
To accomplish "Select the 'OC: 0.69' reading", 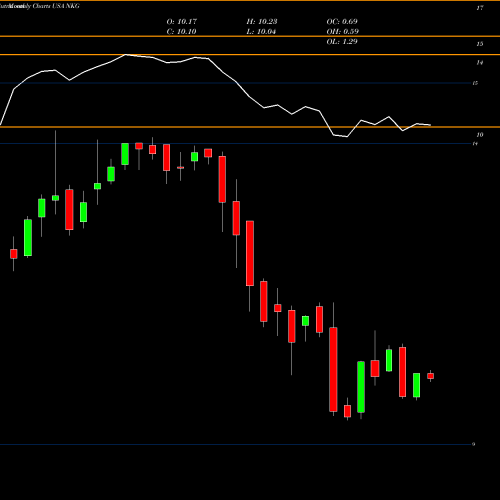I will (342, 21).
